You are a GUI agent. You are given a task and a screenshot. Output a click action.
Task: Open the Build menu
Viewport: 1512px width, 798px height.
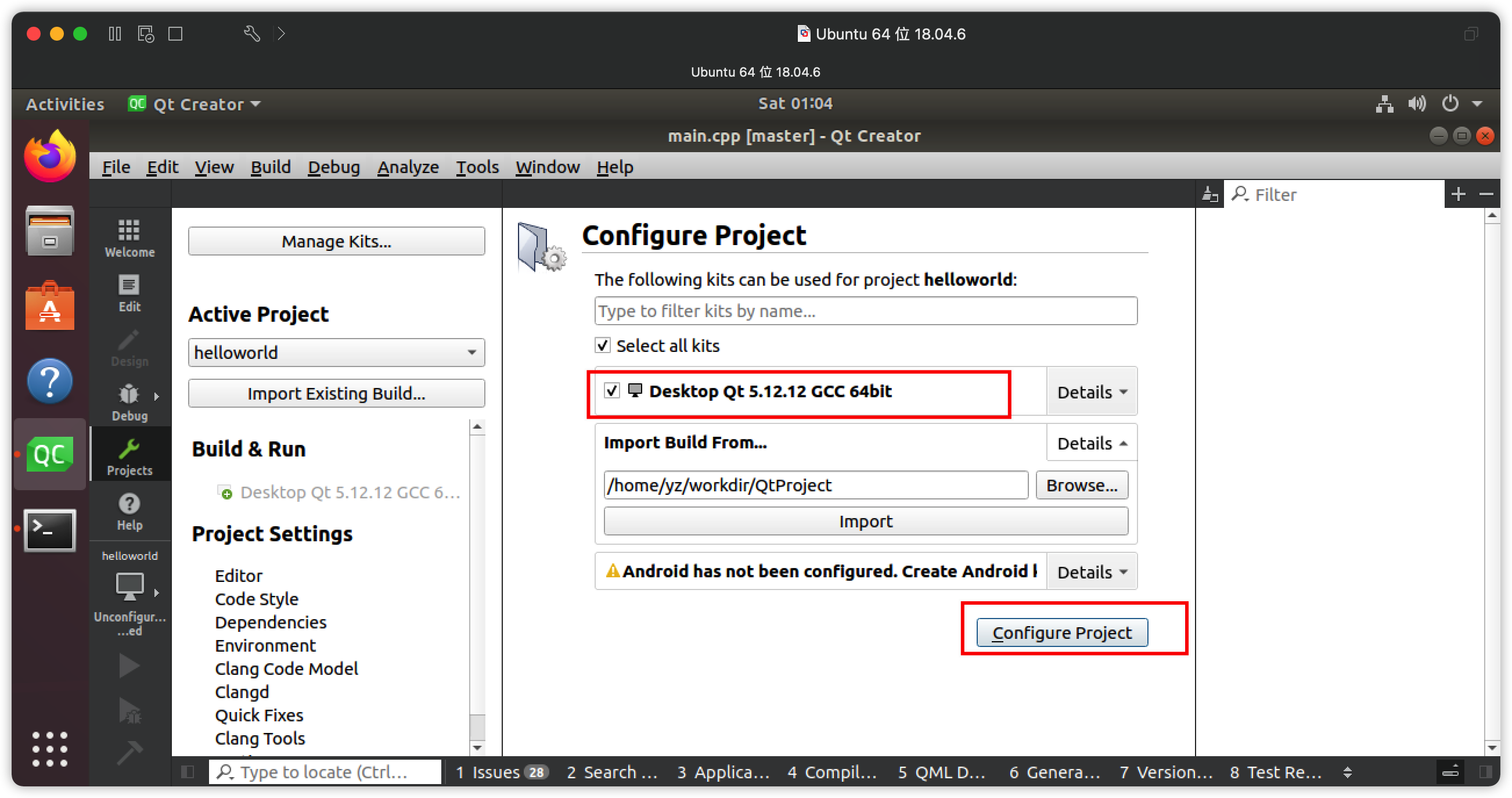point(270,167)
